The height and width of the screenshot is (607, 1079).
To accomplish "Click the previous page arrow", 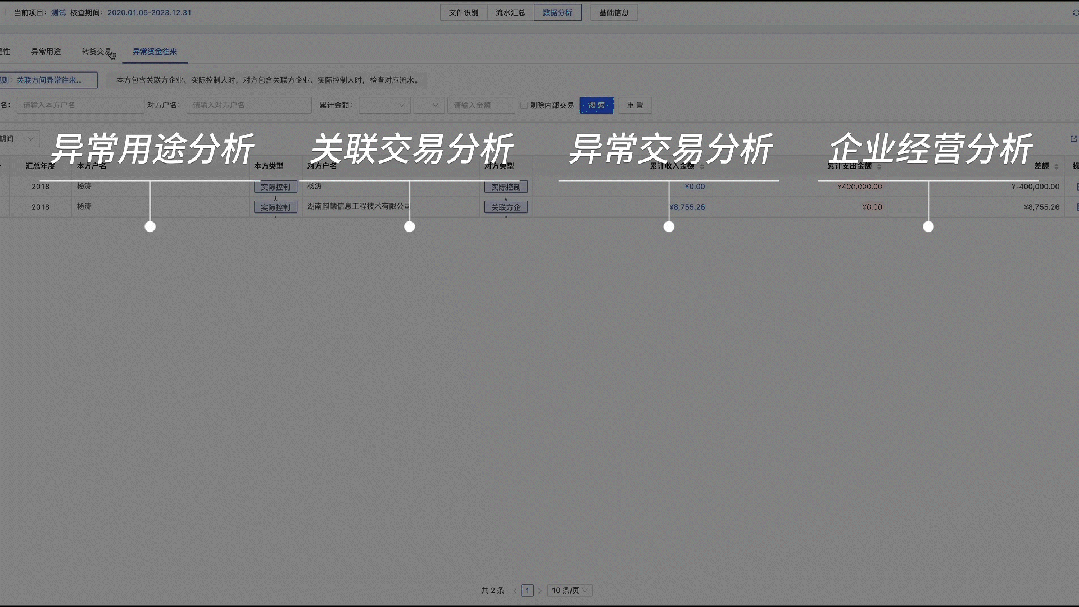I will pyautogui.click(x=515, y=590).
